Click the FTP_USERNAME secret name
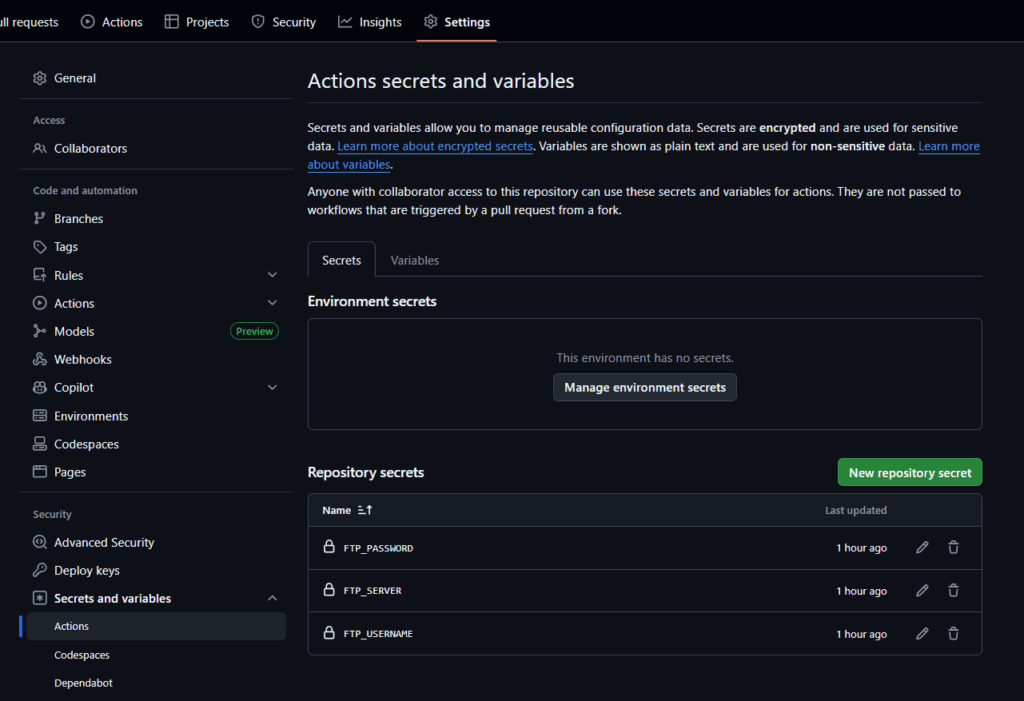1024x701 pixels. pyautogui.click(x=378, y=634)
